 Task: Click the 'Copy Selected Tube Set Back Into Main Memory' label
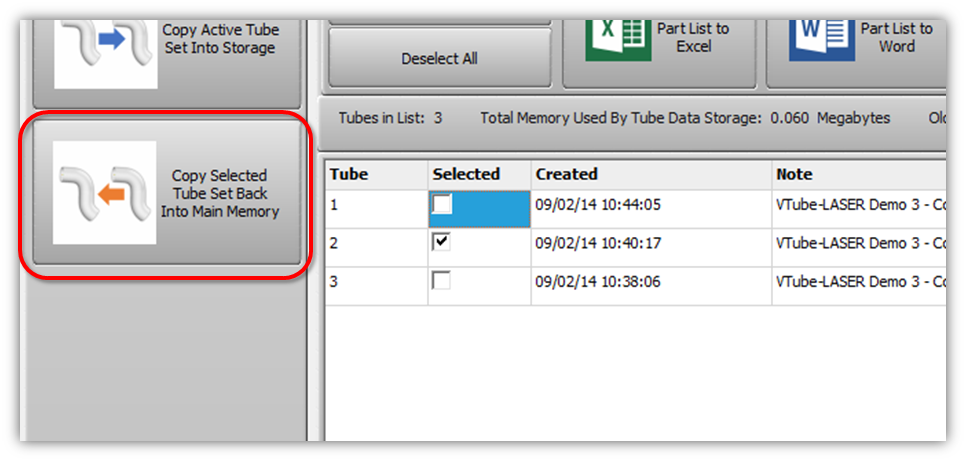[220, 193]
